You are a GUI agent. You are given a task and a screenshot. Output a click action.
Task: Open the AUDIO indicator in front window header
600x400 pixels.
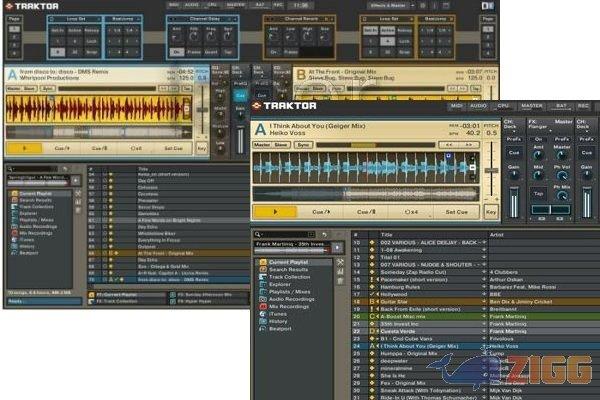478,106
